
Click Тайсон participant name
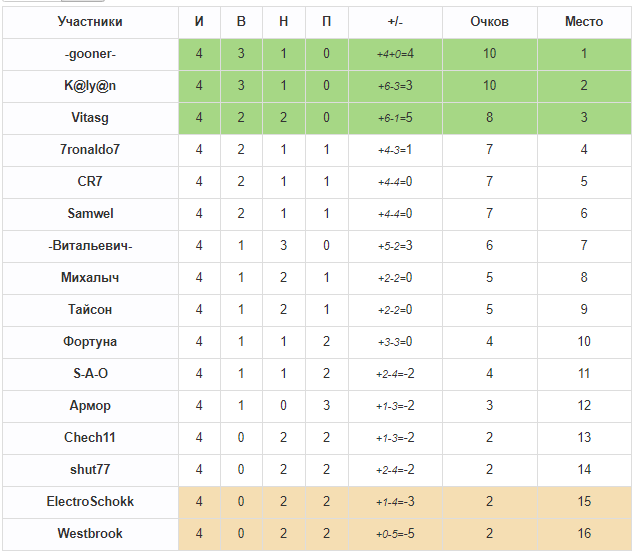pos(90,309)
